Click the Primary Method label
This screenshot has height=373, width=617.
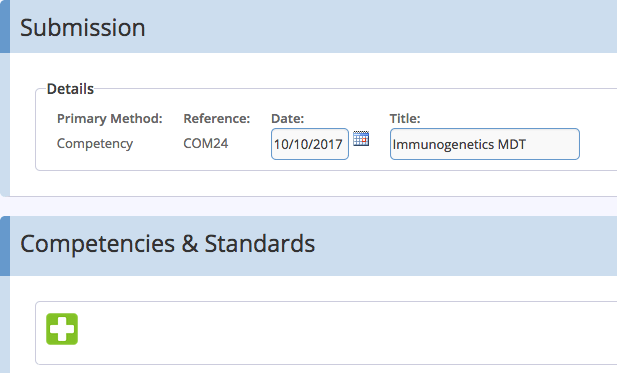[x=110, y=118]
